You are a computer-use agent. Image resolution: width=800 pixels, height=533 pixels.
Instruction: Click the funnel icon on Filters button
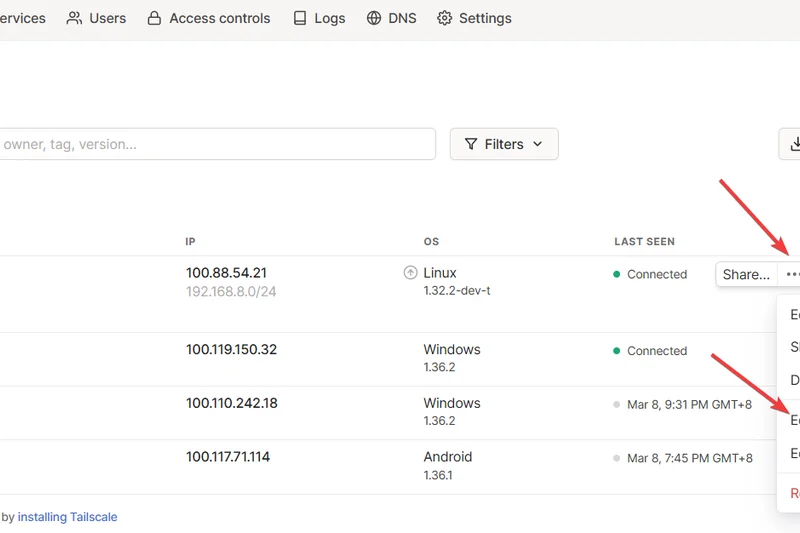(471, 144)
